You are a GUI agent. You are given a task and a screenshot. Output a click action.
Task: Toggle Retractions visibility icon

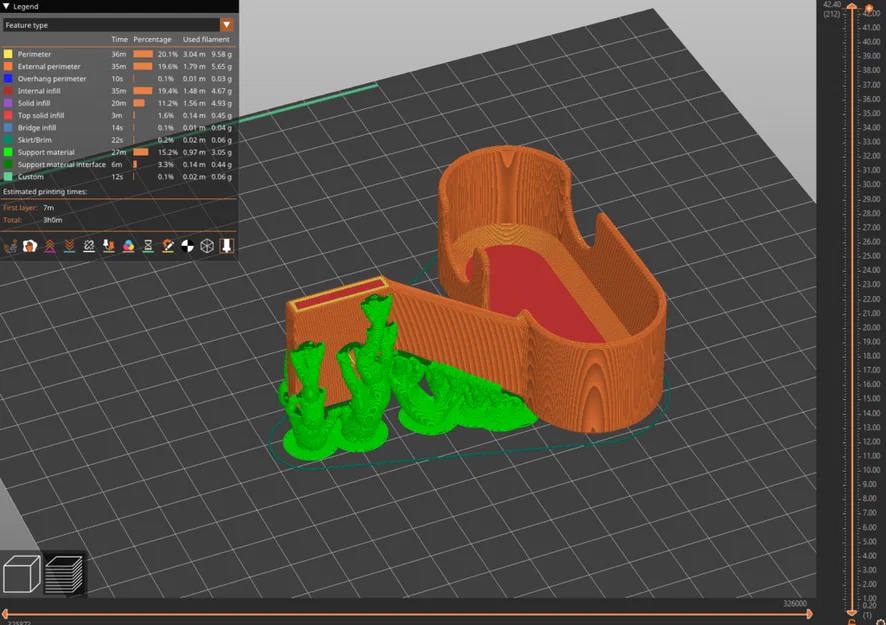click(50, 246)
